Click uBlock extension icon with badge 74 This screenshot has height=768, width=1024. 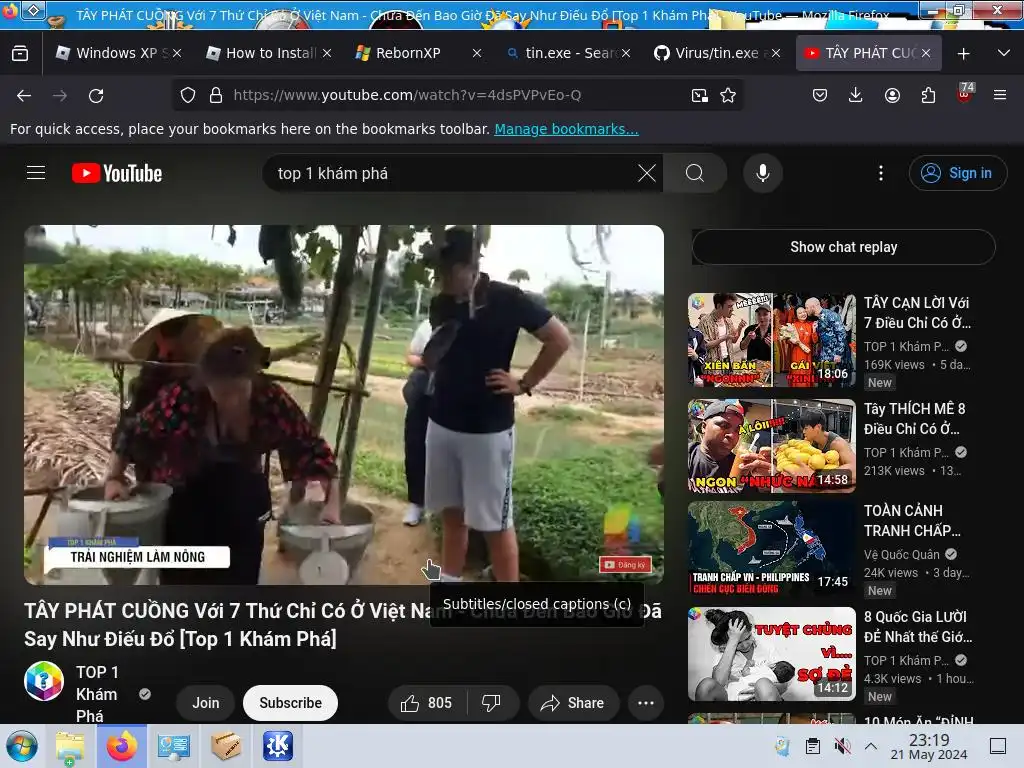pos(965,93)
